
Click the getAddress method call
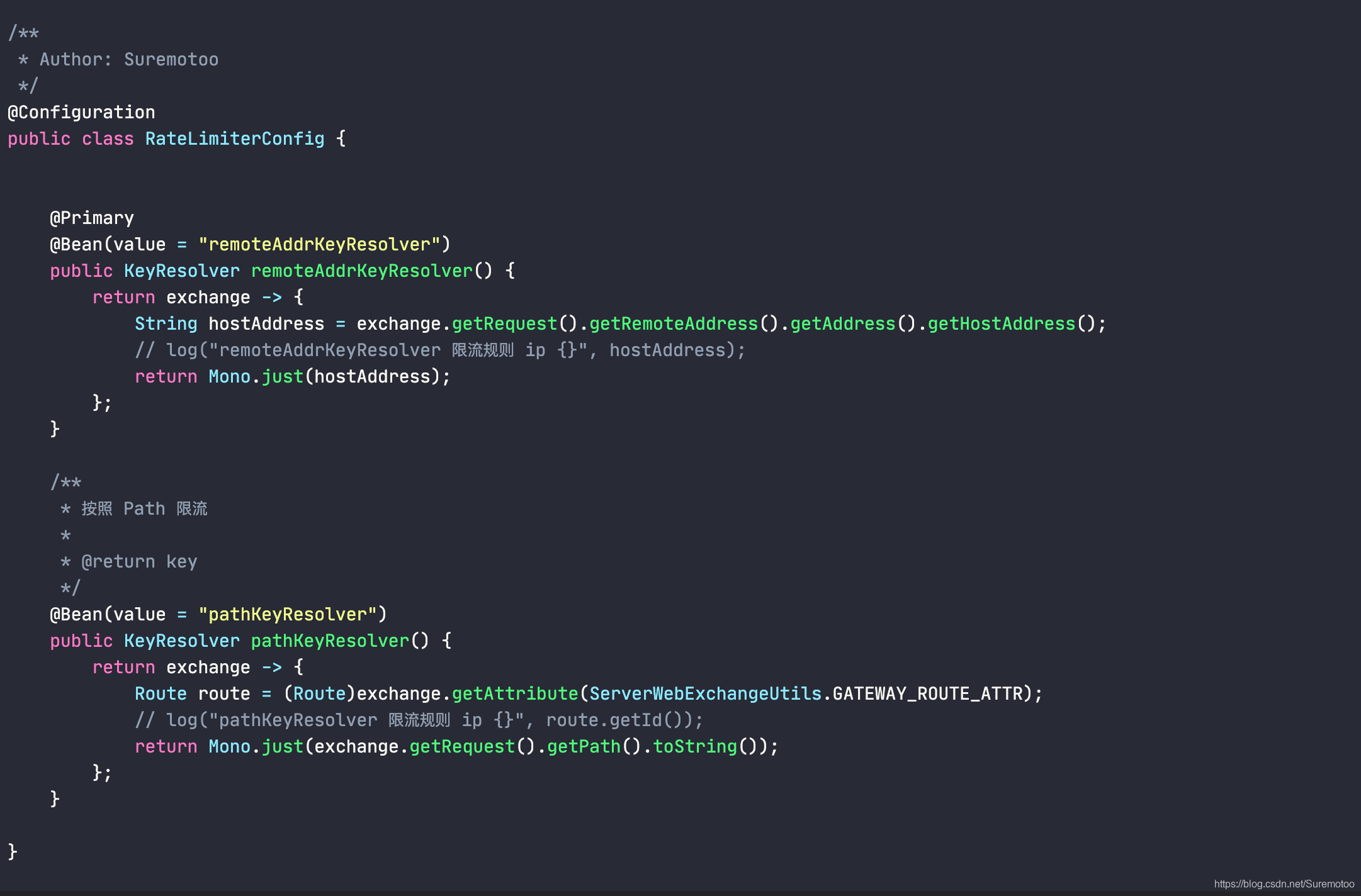click(842, 324)
